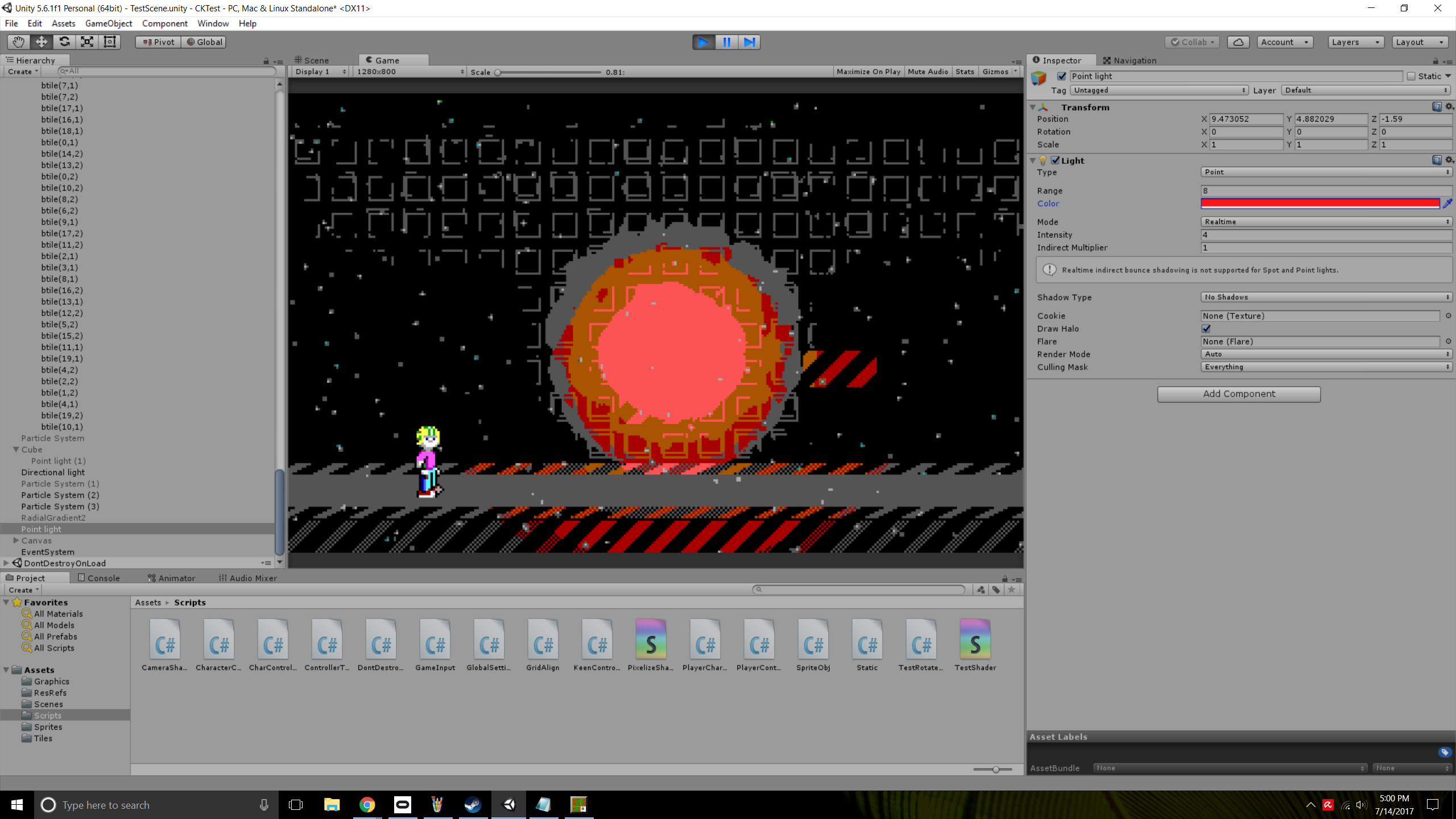Screen dimensions: 1456x819
Task: Select the GridAlign script
Action: [543, 645]
